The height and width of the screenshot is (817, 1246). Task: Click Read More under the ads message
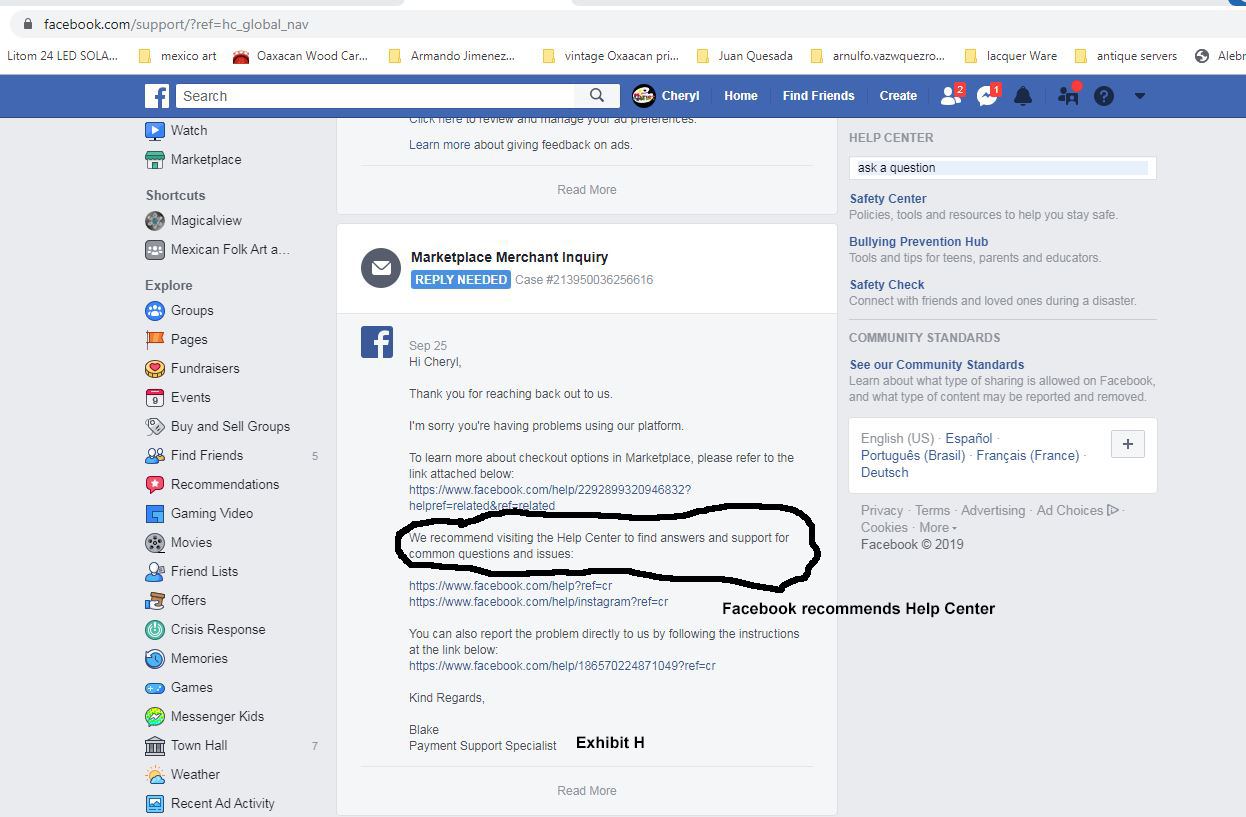coord(587,190)
